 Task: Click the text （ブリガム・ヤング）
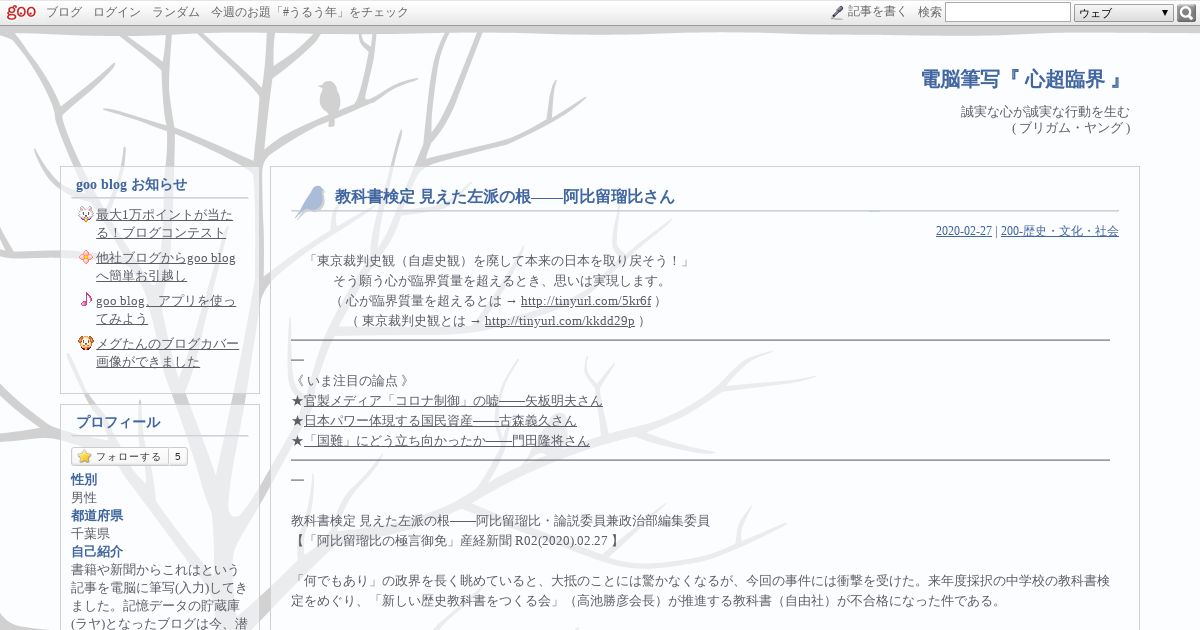tap(1070, 128)
